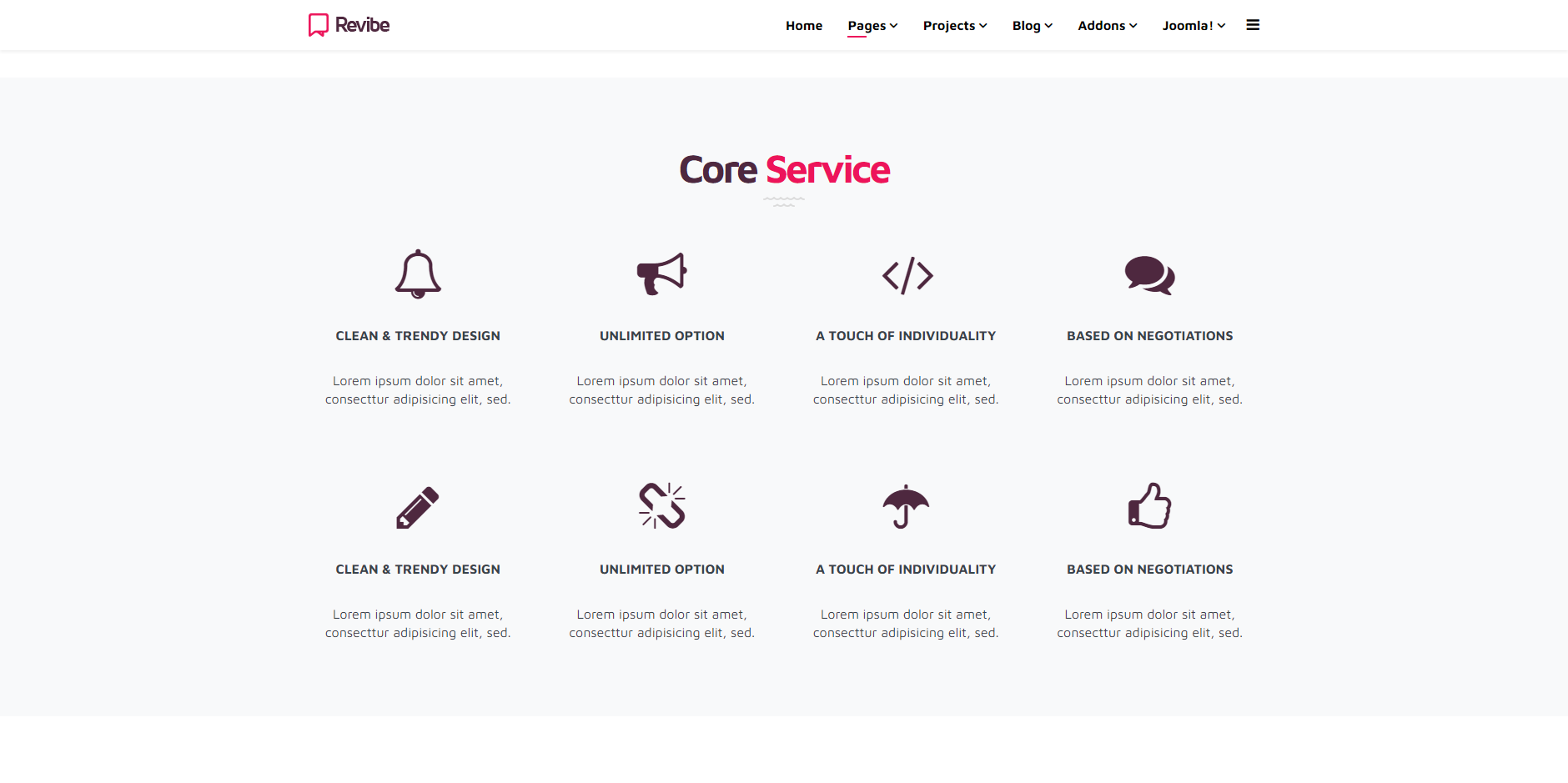The height and width of the screenshot is (783, 1568).
Task: Click the code brackets icon
Action: pos(907,275)
